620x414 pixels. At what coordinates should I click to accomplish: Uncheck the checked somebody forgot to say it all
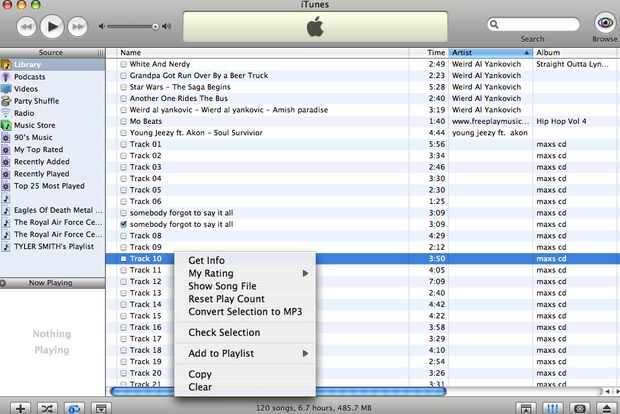tap(123, 224)
